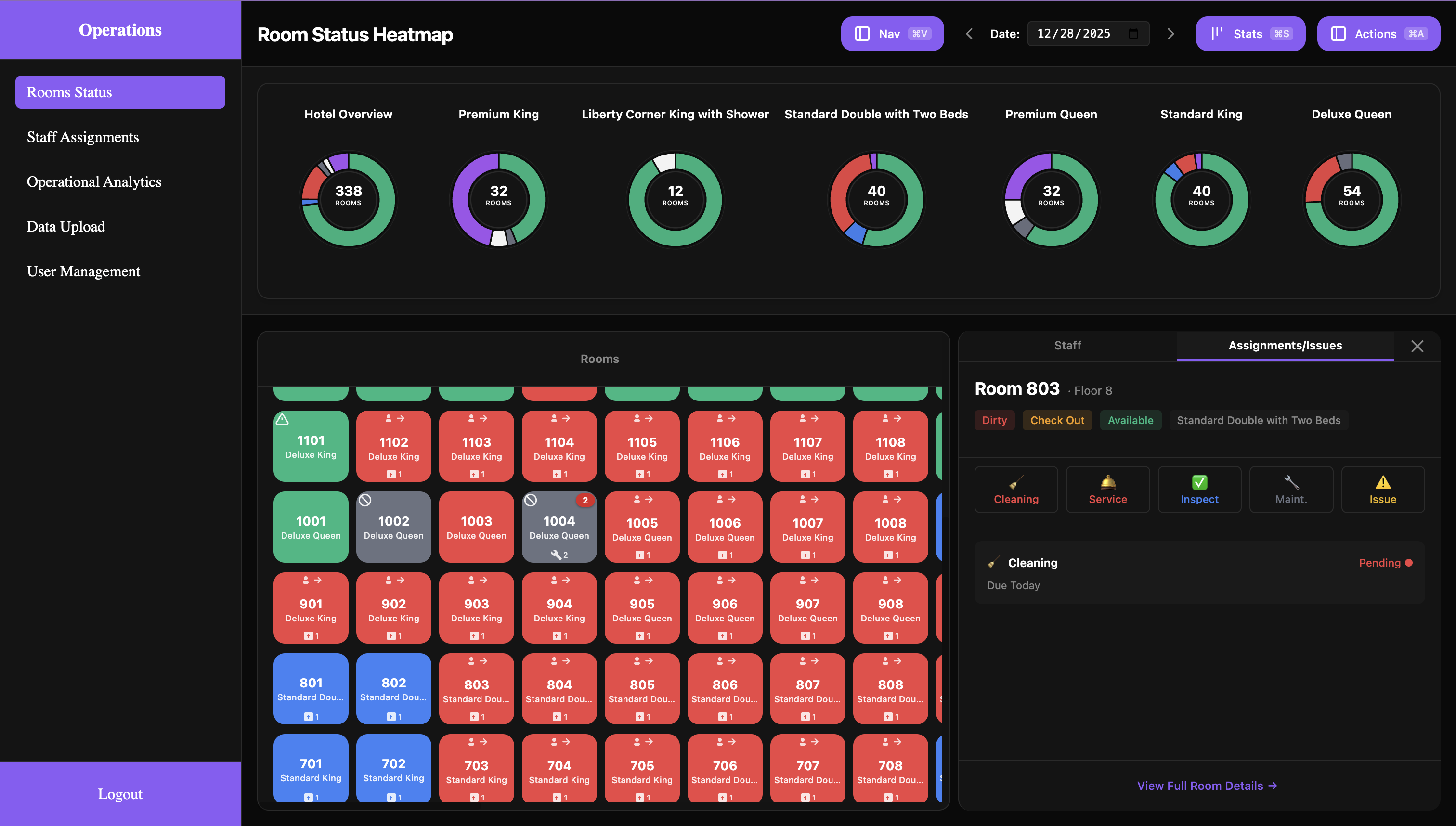Viewport: 1456px width, 826px height.
Task: Click the View Full Room Details link
Action: [1206, 786]
